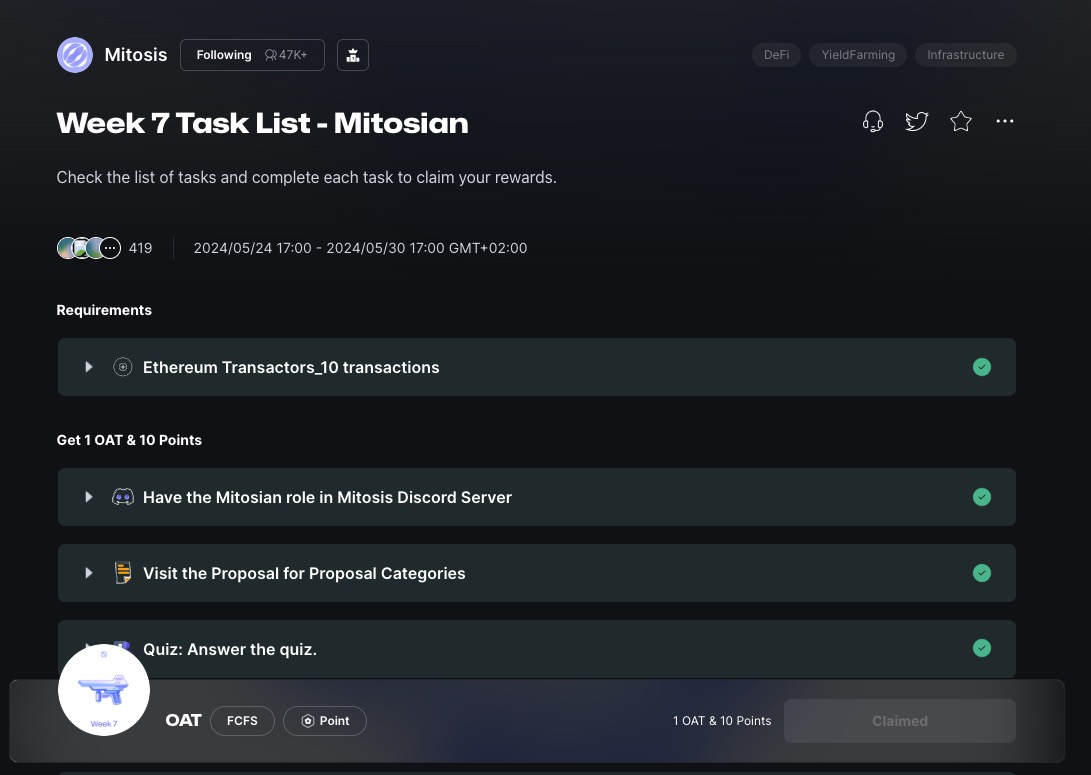This screenshot has height=775, width=1091.
Task: Open the headset support icon
Action: (x=873, y=122)
